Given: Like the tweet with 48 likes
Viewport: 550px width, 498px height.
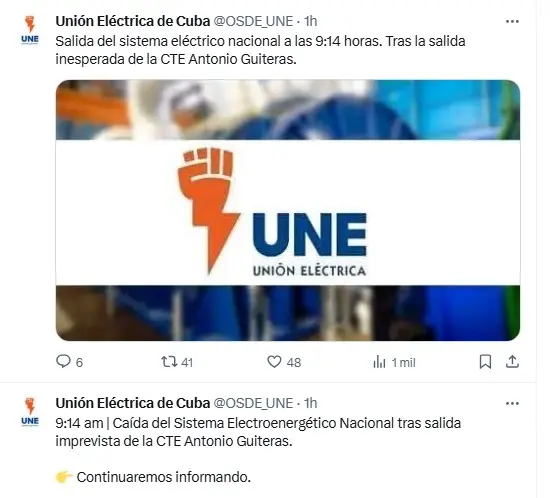Looking at the screenshot, I should pos(284,362).
